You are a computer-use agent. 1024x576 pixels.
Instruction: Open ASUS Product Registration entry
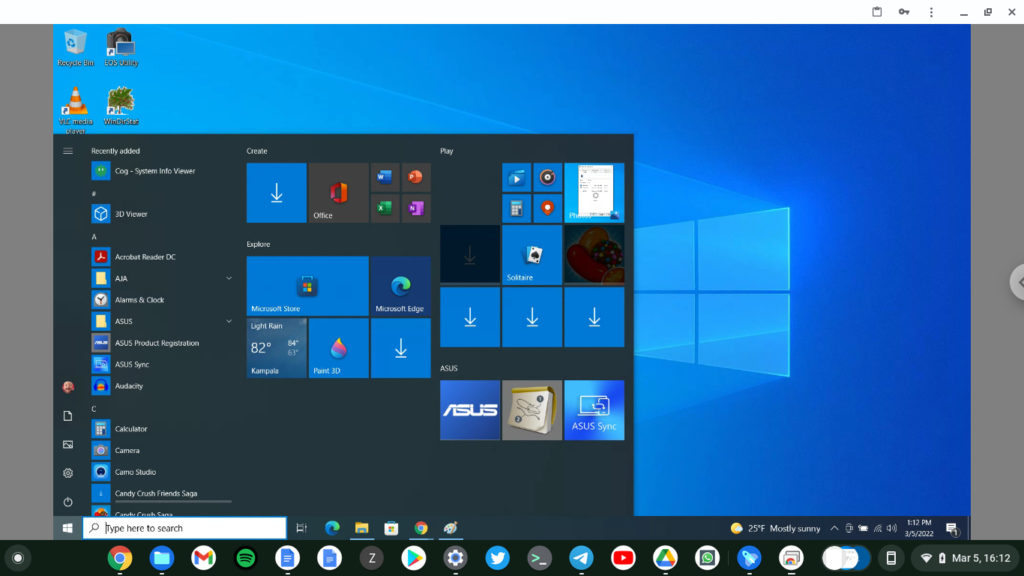tap(161, 343)
